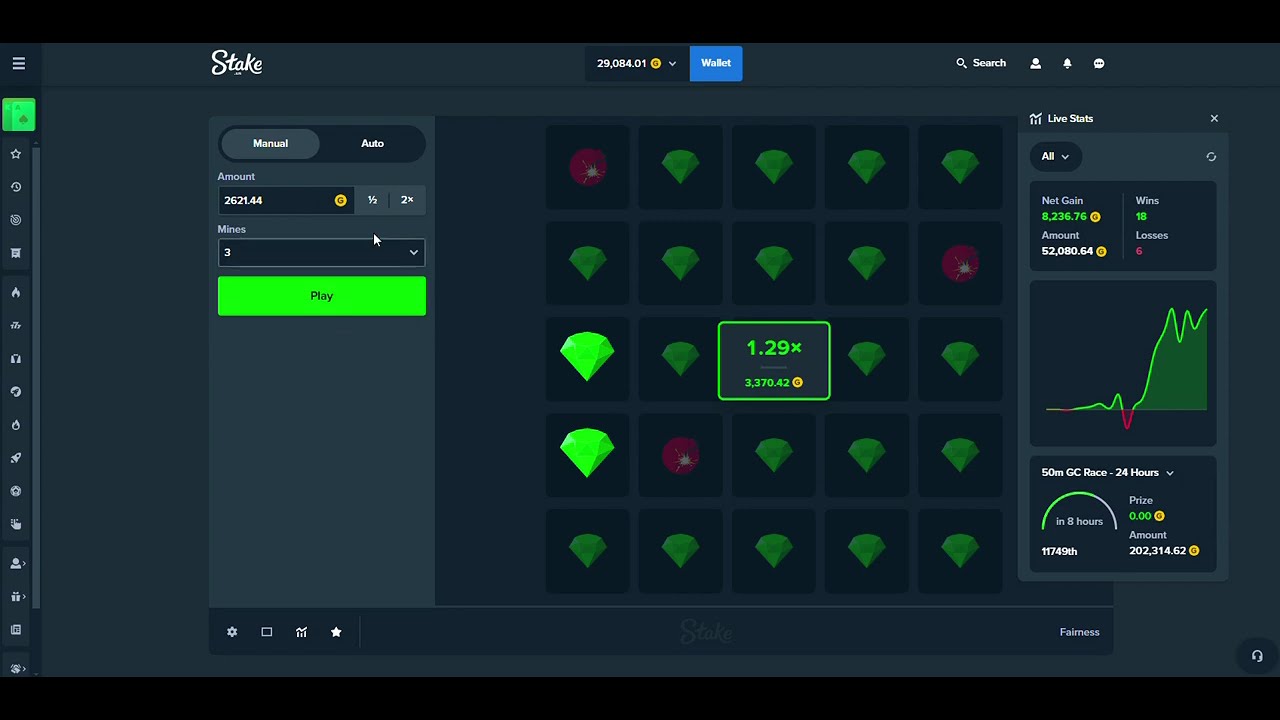Open the Challenges target sidebar icon

(x=16, y=220)
